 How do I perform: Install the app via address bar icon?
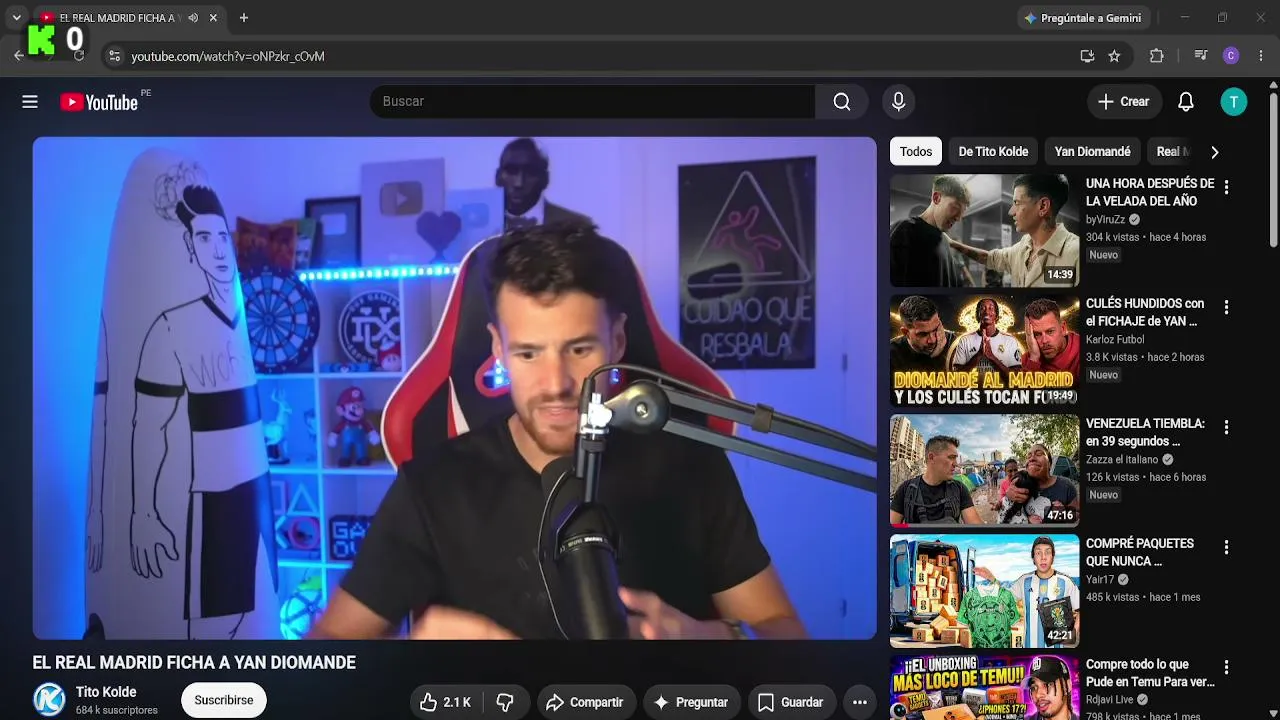[1087, 56]
